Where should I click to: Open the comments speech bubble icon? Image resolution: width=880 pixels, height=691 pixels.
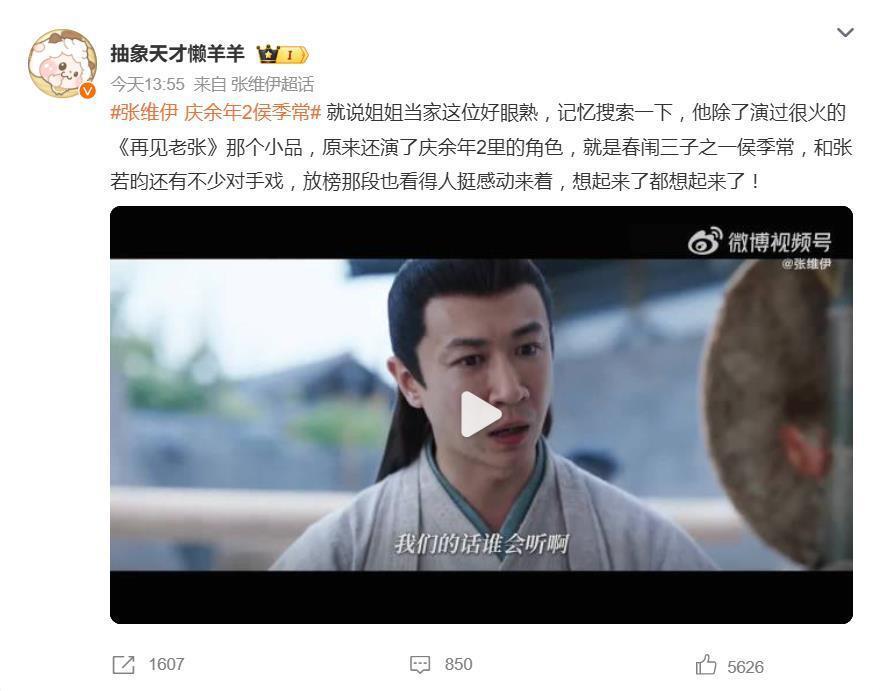pyautogui.click(x=420, y=665)
